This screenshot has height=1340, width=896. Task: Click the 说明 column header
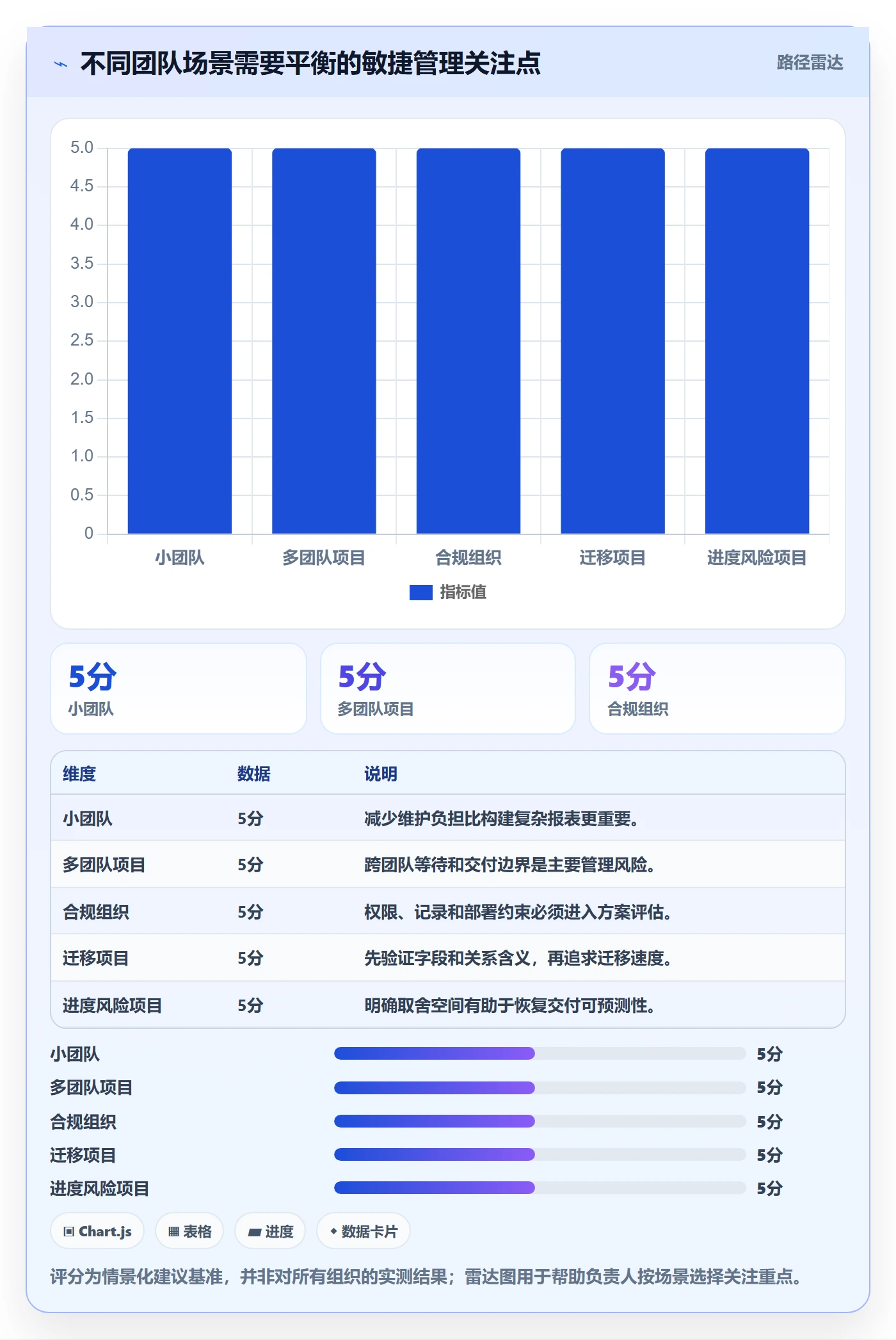381,774
